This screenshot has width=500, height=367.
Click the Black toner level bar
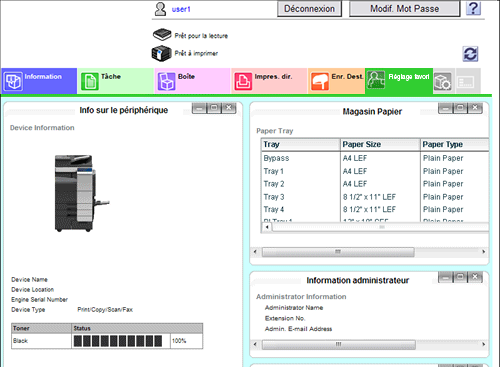pos(118,341)
